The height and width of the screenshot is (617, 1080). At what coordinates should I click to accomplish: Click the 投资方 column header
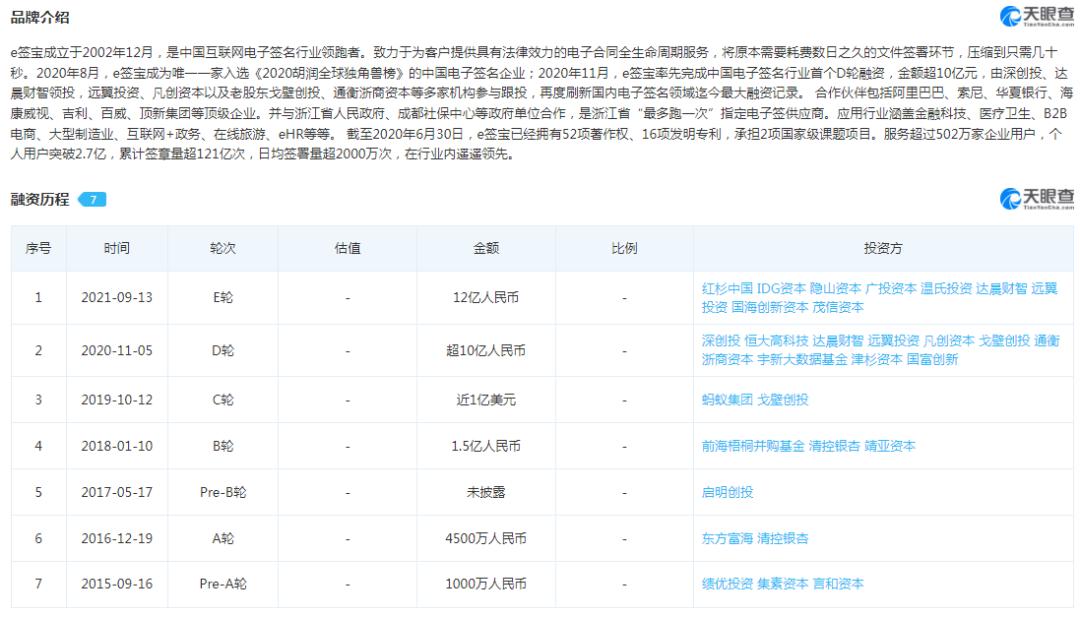pos(883,248)
